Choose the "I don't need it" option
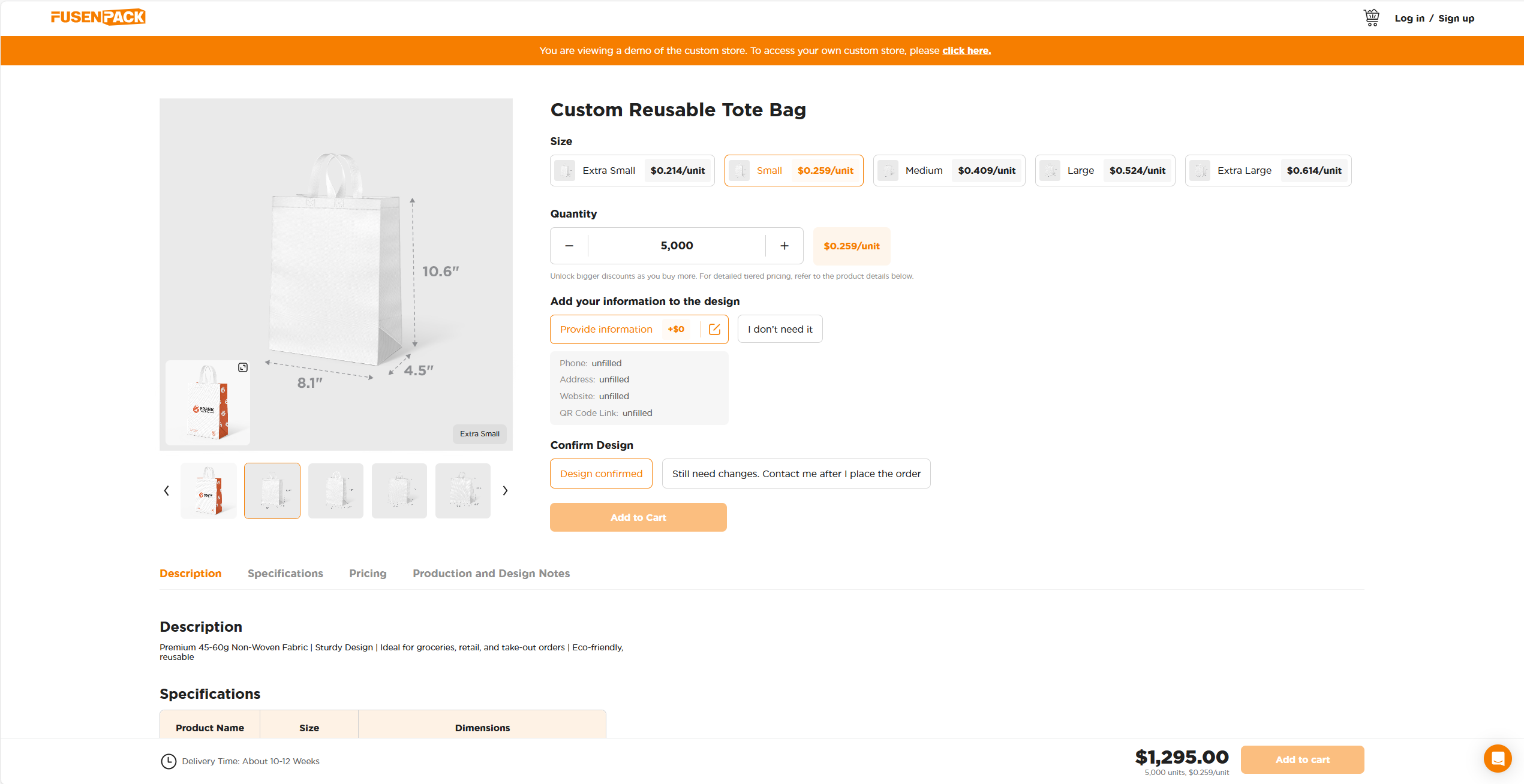Image resolution: width=1524 pixels, height=784 pixels. tap(780, 328)
